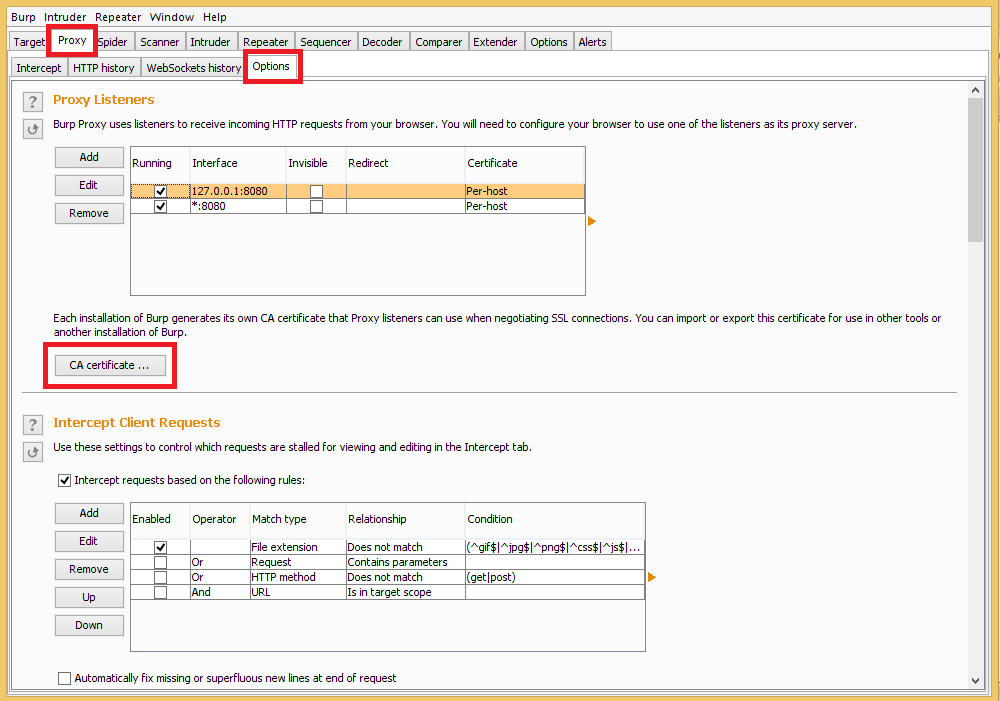Click the restore defaults arrow beside Proxy Listeners
The image size is (1000, 701).
(32, 128)
